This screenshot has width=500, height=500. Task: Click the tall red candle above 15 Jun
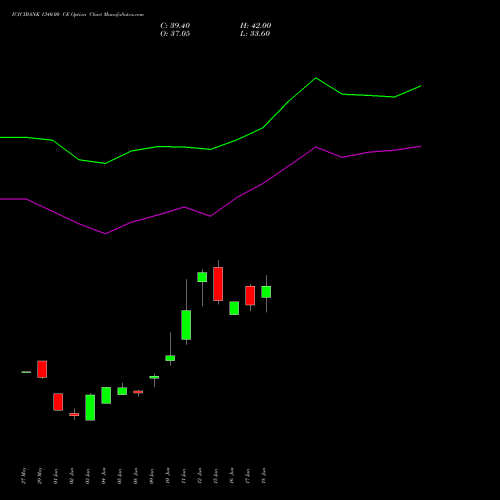218,284
